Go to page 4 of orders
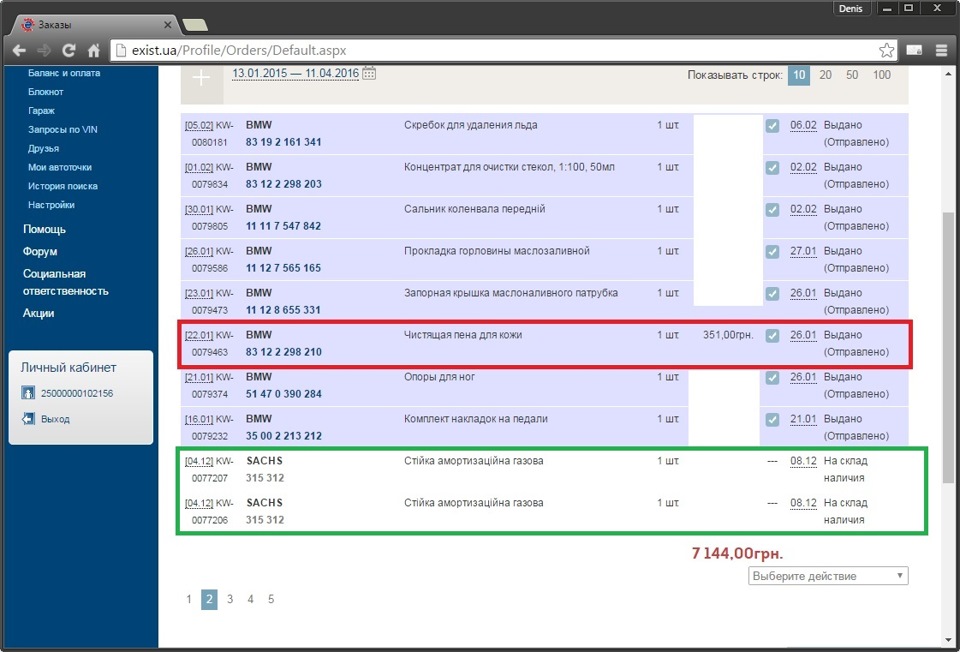The width and height of the screenshot is (960, 652). [250, 599]
